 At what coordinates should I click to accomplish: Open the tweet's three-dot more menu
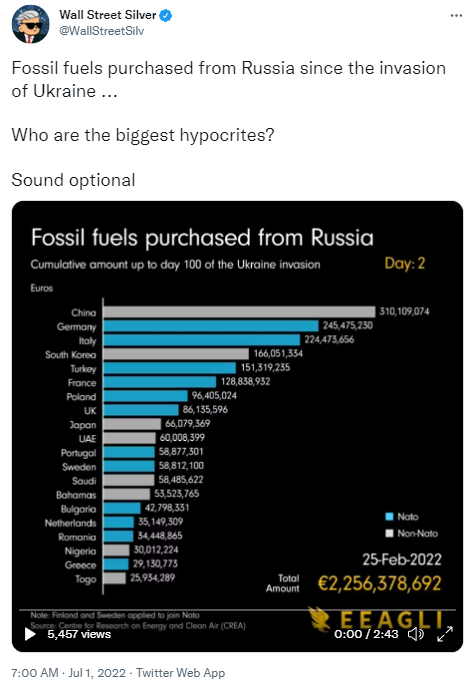point(456,15)
